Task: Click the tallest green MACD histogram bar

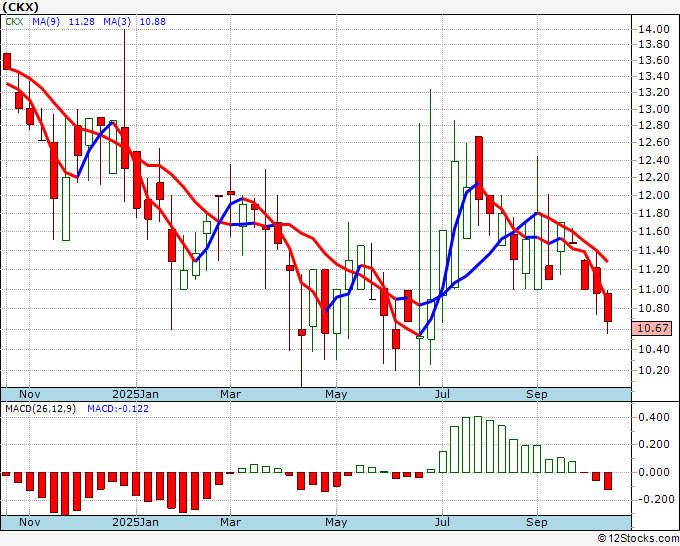Action: (478, 444)
